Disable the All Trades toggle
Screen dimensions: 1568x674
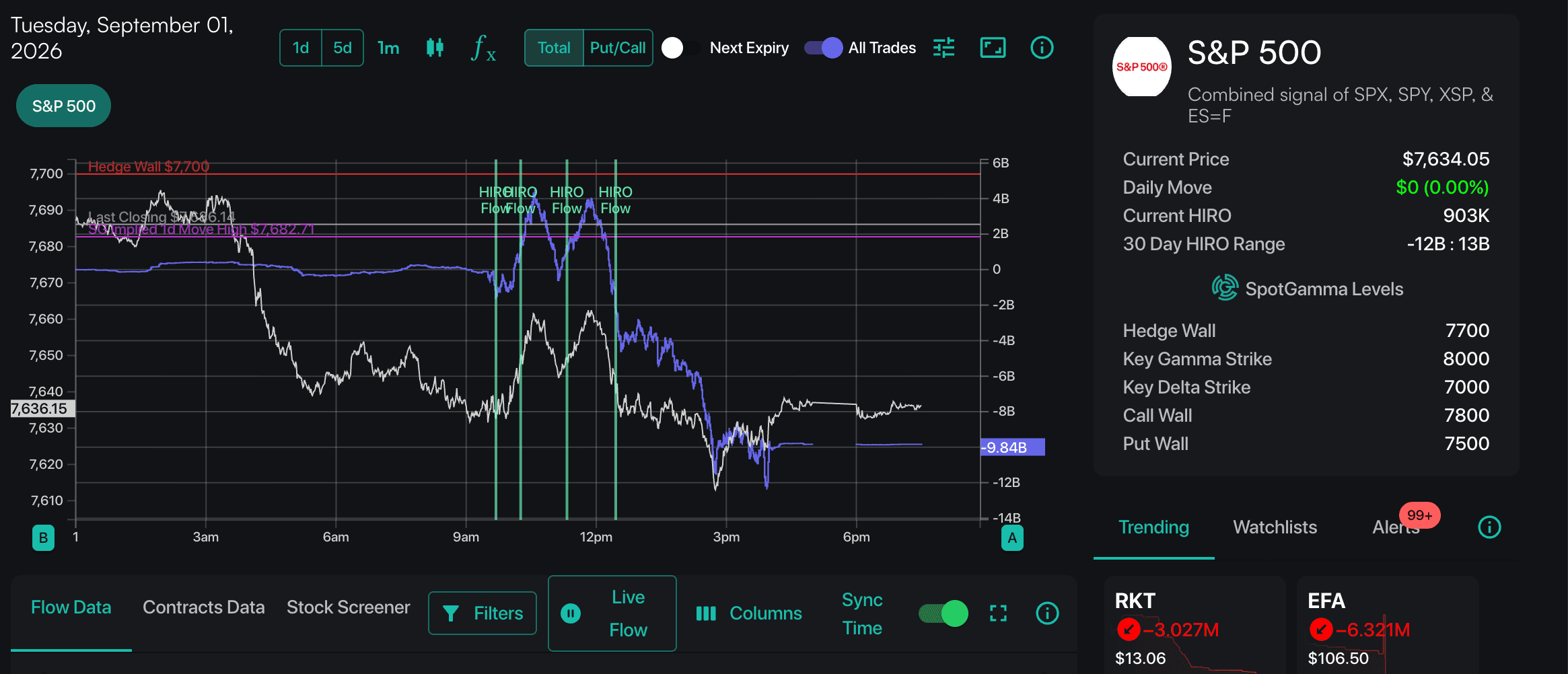coord(824,48)
